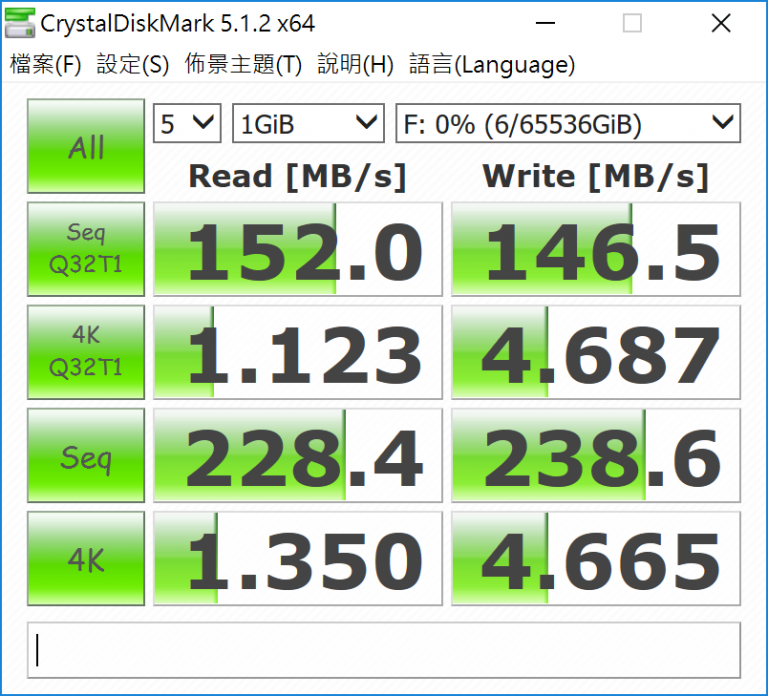The width and height of the screenshot is (768, 696).
Task: Click the Seq Q32T1 write value 146.5
Action: coord(596,249)
